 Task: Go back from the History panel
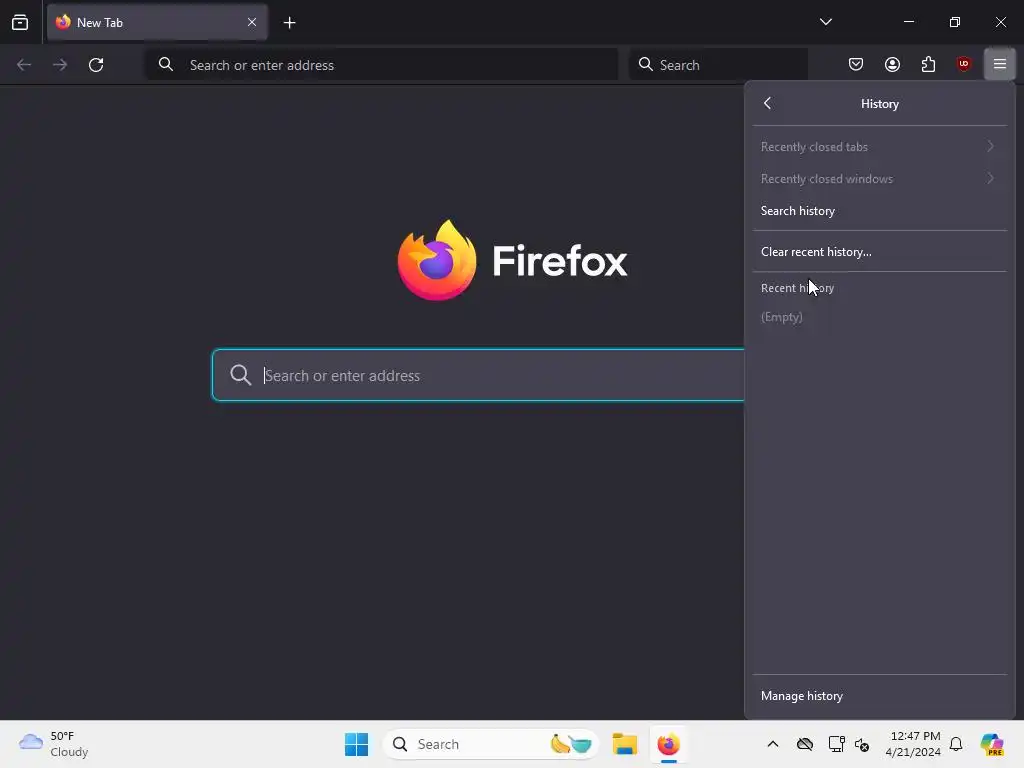tap(767, 103)
